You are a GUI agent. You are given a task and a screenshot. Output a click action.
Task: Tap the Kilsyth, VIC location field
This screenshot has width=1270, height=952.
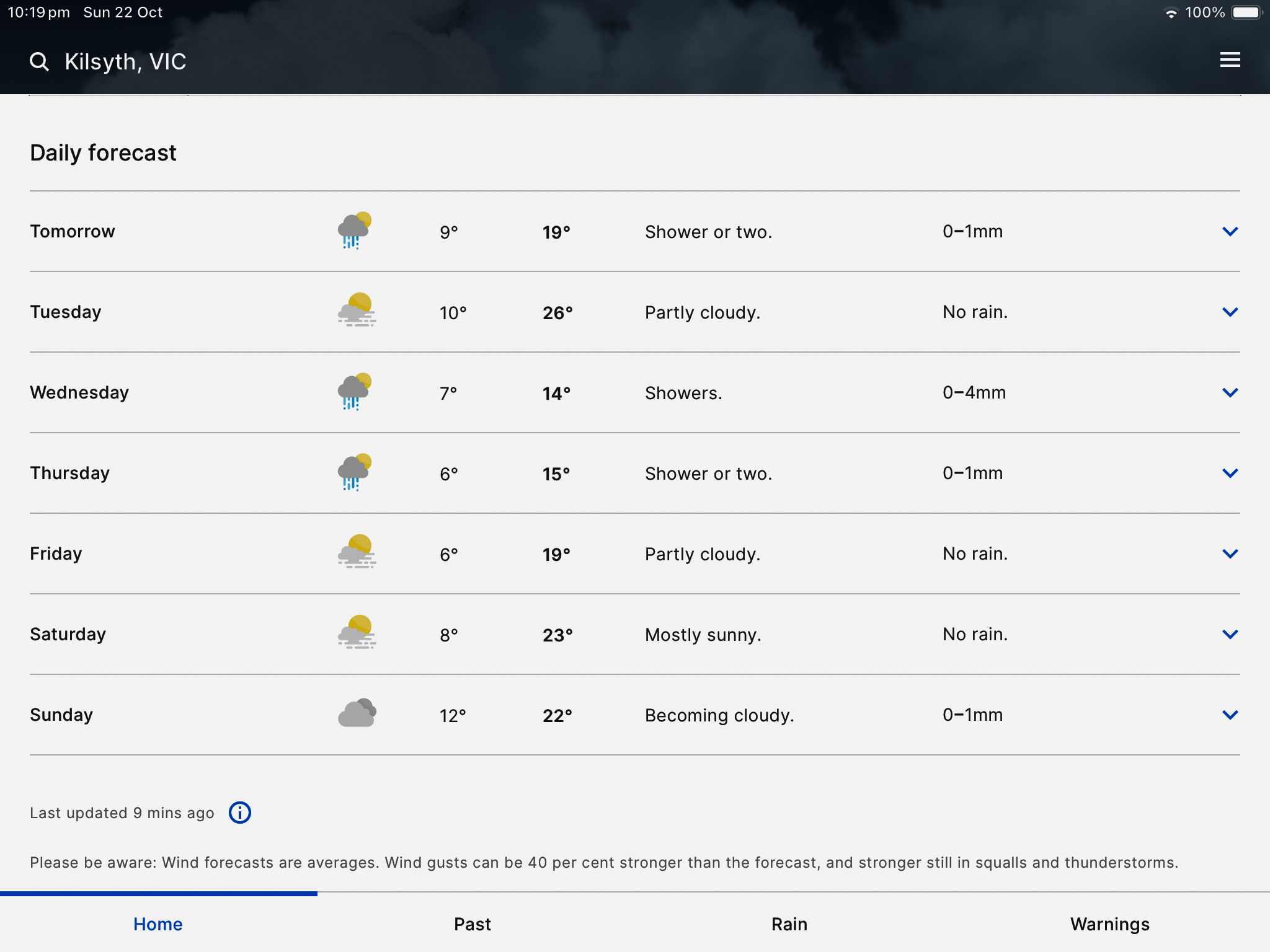click(125, 62)
